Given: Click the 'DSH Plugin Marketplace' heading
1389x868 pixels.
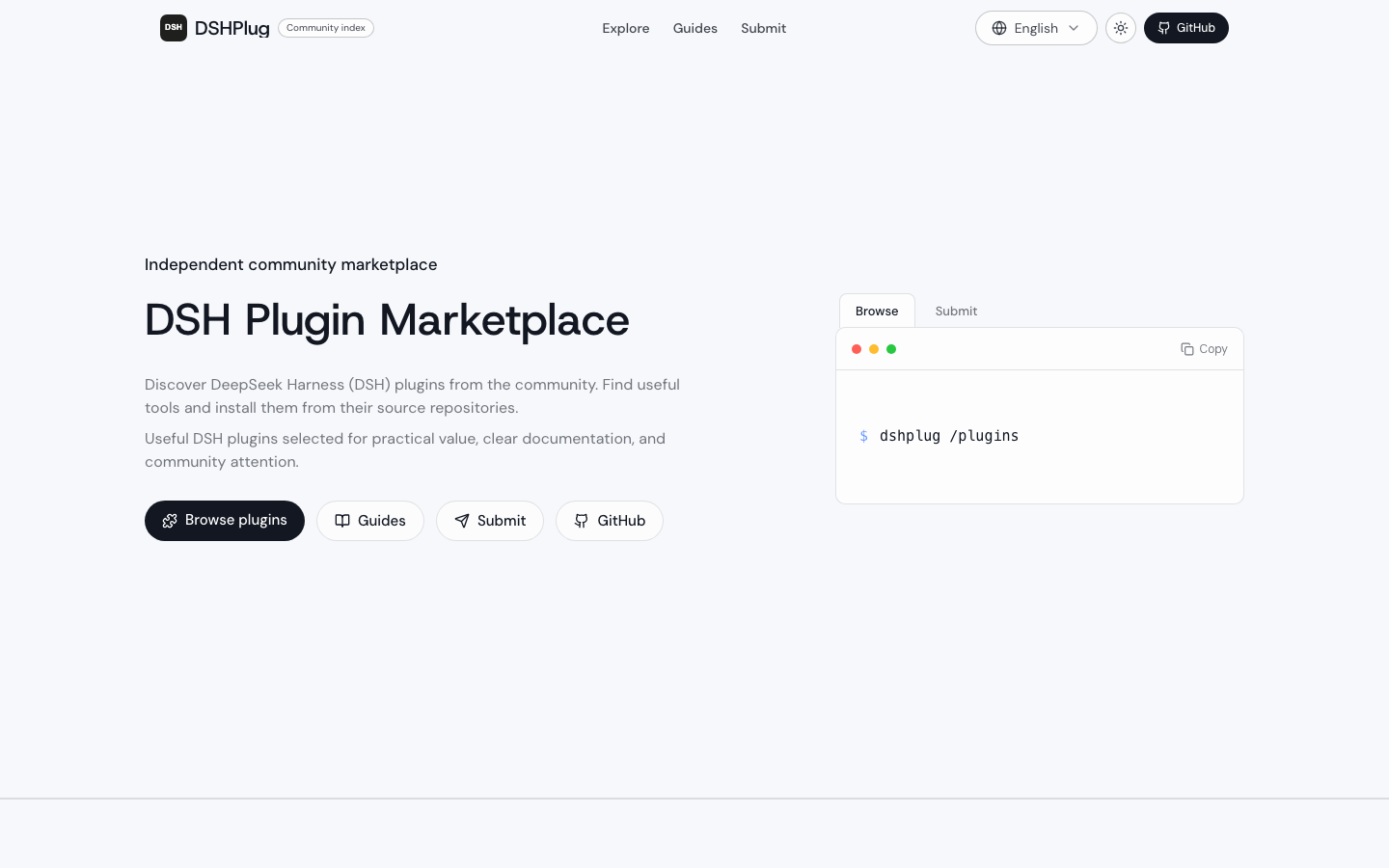Looking at the screenshot, I should pos(387,319).
